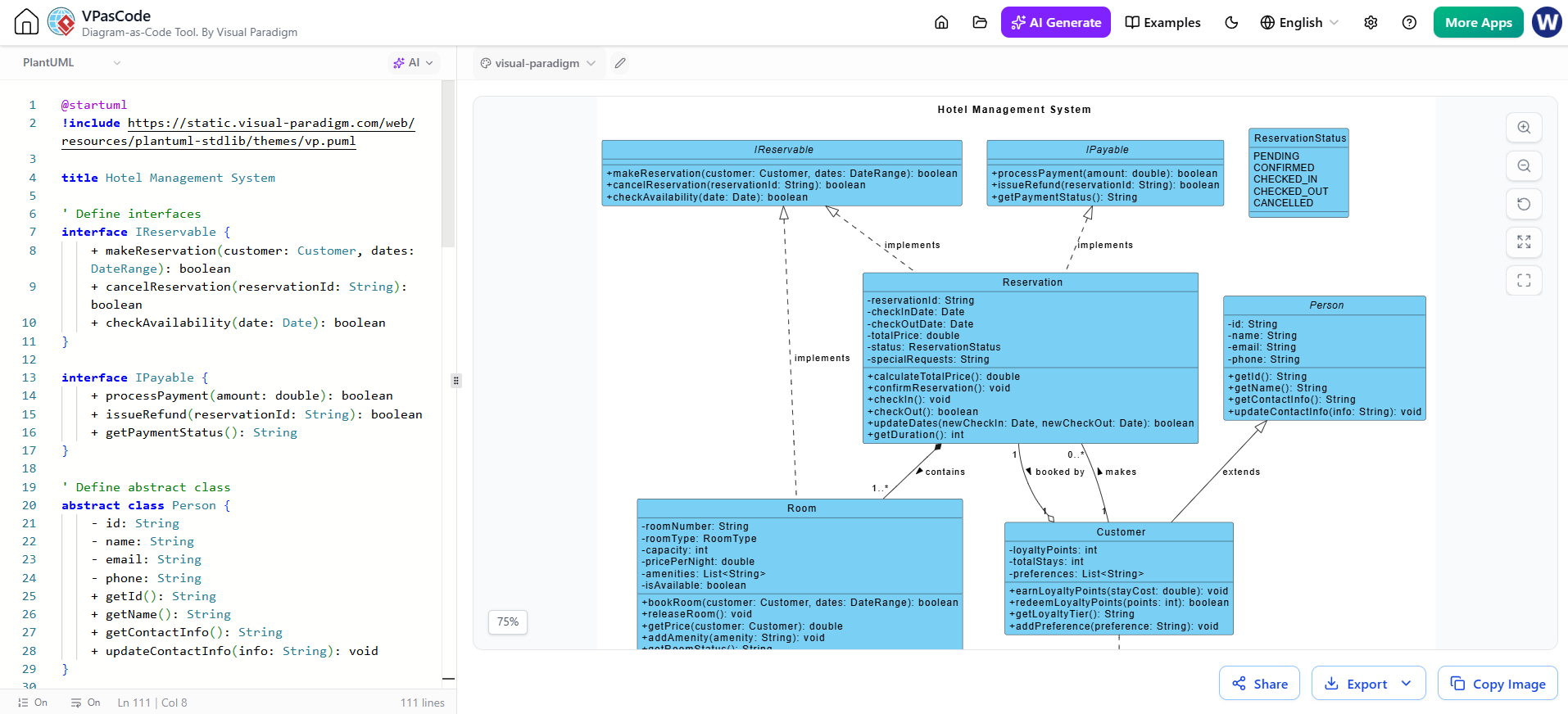Click the Person class header in diagram
The image size is (1568, 714).
(x=1325, y=305)
